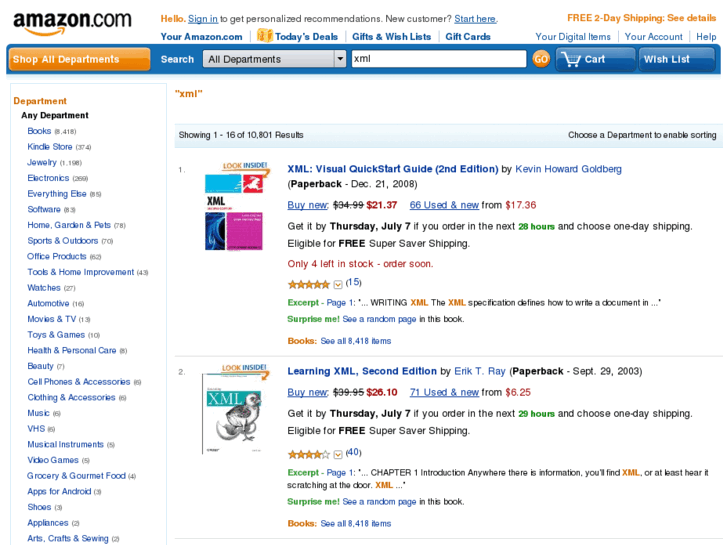Filter by Toys & Games

[56, 335]
